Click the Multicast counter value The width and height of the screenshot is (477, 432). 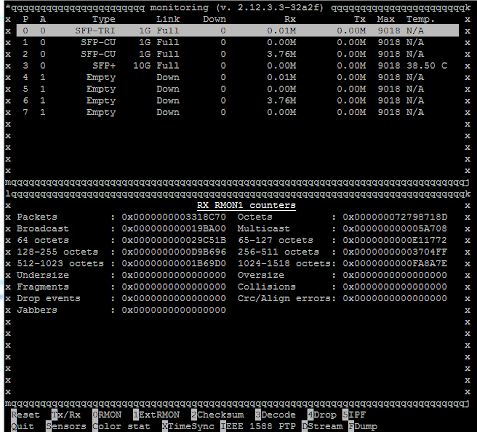point(395,229)
